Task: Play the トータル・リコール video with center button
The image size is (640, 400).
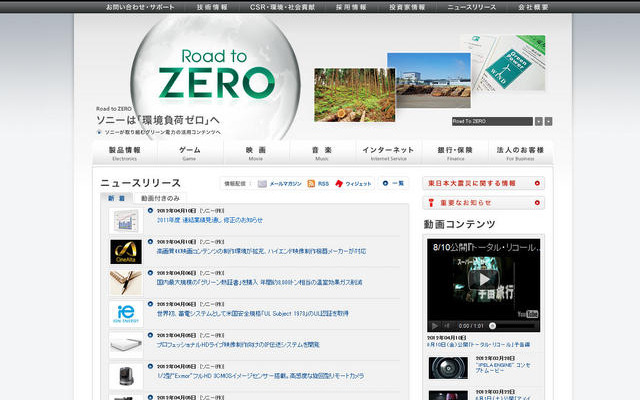Action: [484, 280]
